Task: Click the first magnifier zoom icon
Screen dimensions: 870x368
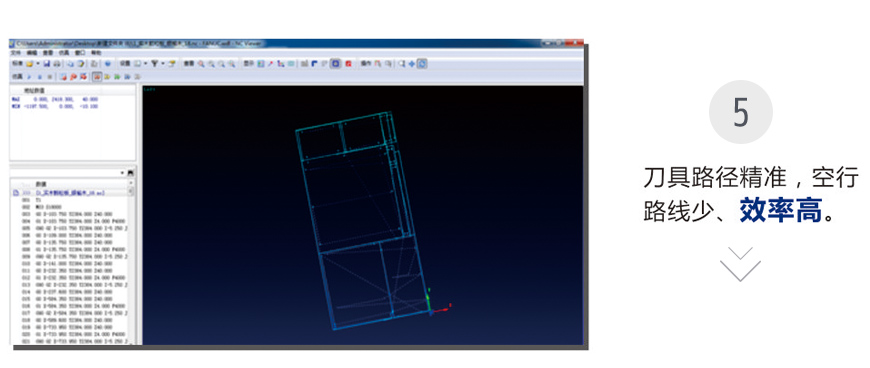Action: click(x=201, y=64)
